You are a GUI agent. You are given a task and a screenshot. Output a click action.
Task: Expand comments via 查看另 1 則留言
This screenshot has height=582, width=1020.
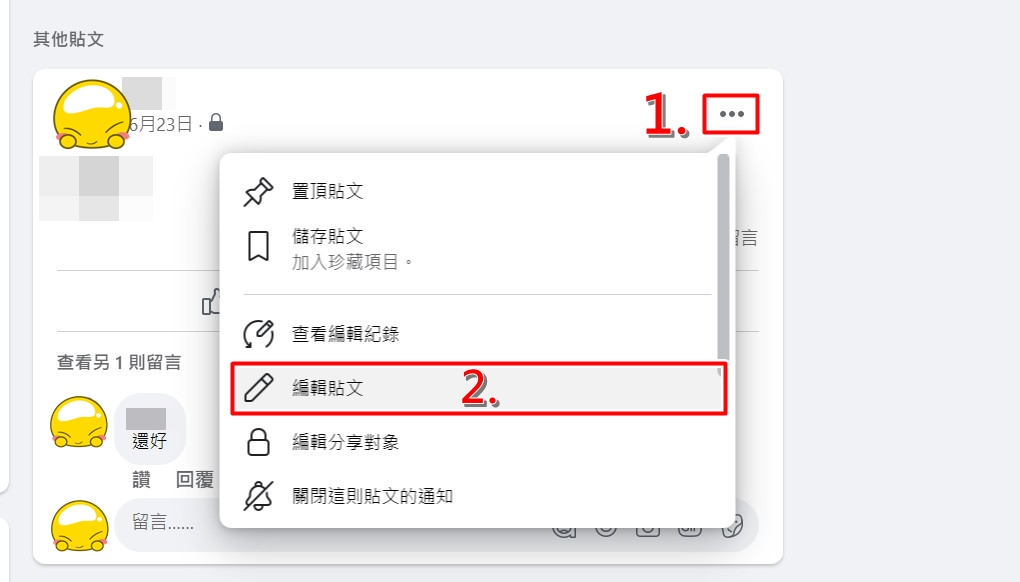[119, 362]
